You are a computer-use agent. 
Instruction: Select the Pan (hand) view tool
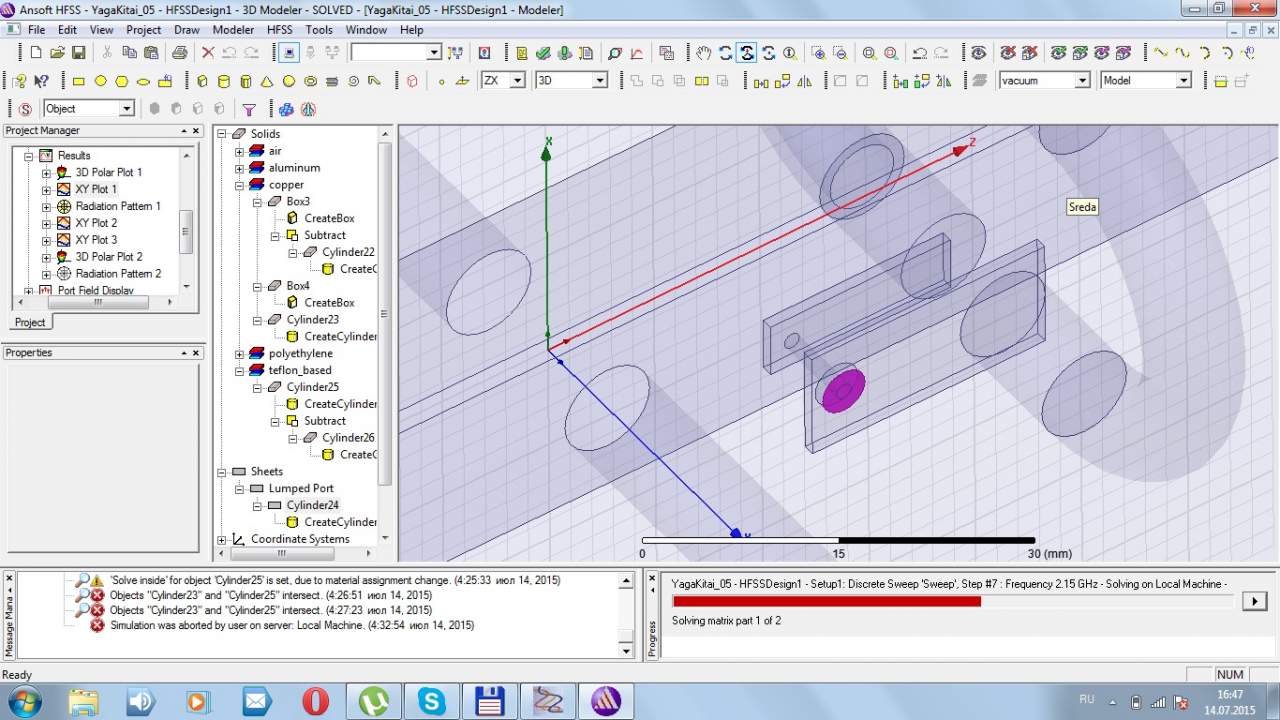pyautogui.click(x=704, y=53)
